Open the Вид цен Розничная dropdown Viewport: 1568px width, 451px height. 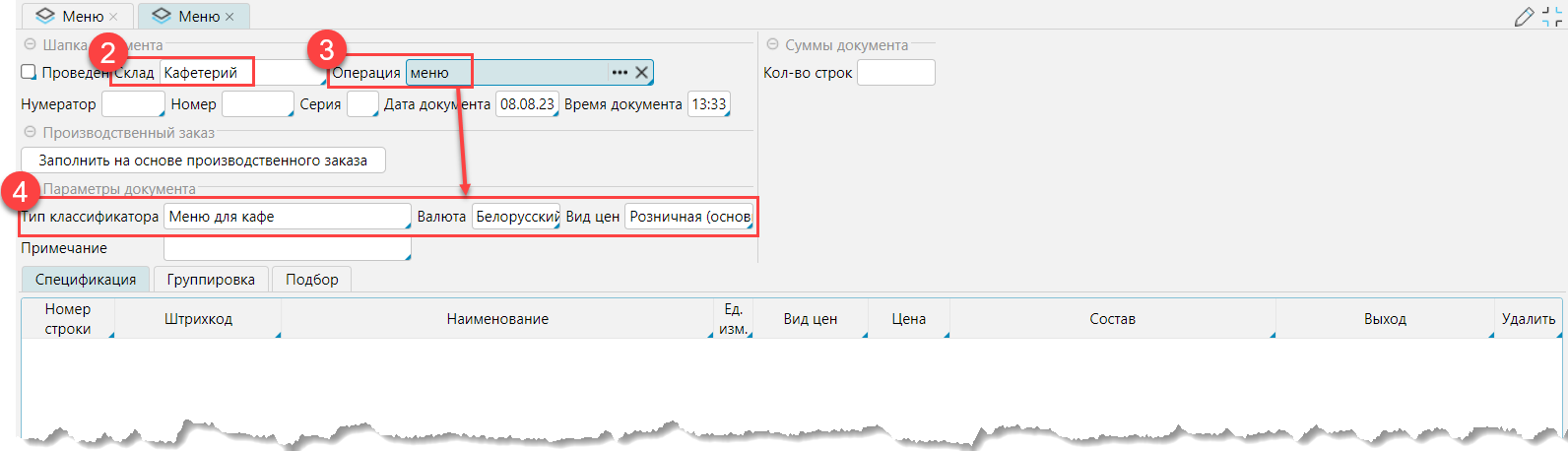689,217
